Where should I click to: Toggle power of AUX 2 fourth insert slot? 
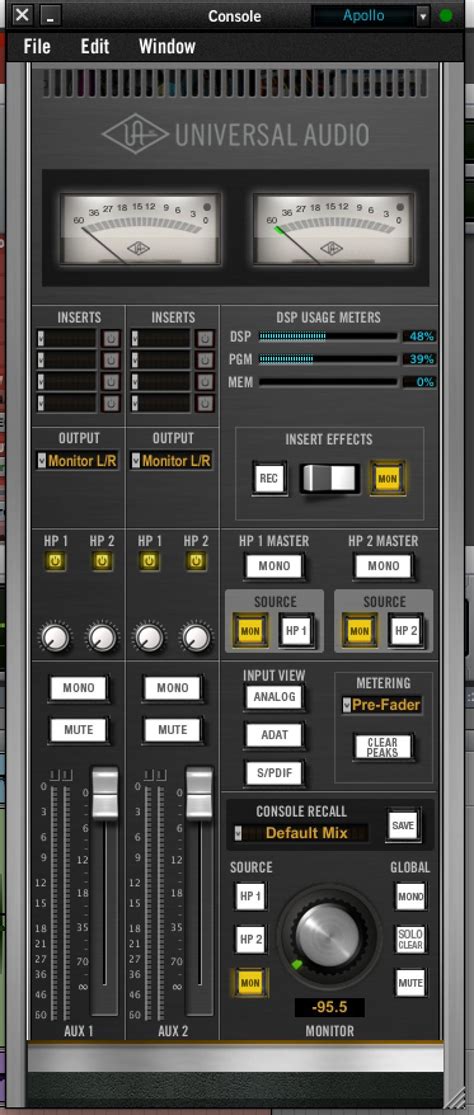coord(205,404)
